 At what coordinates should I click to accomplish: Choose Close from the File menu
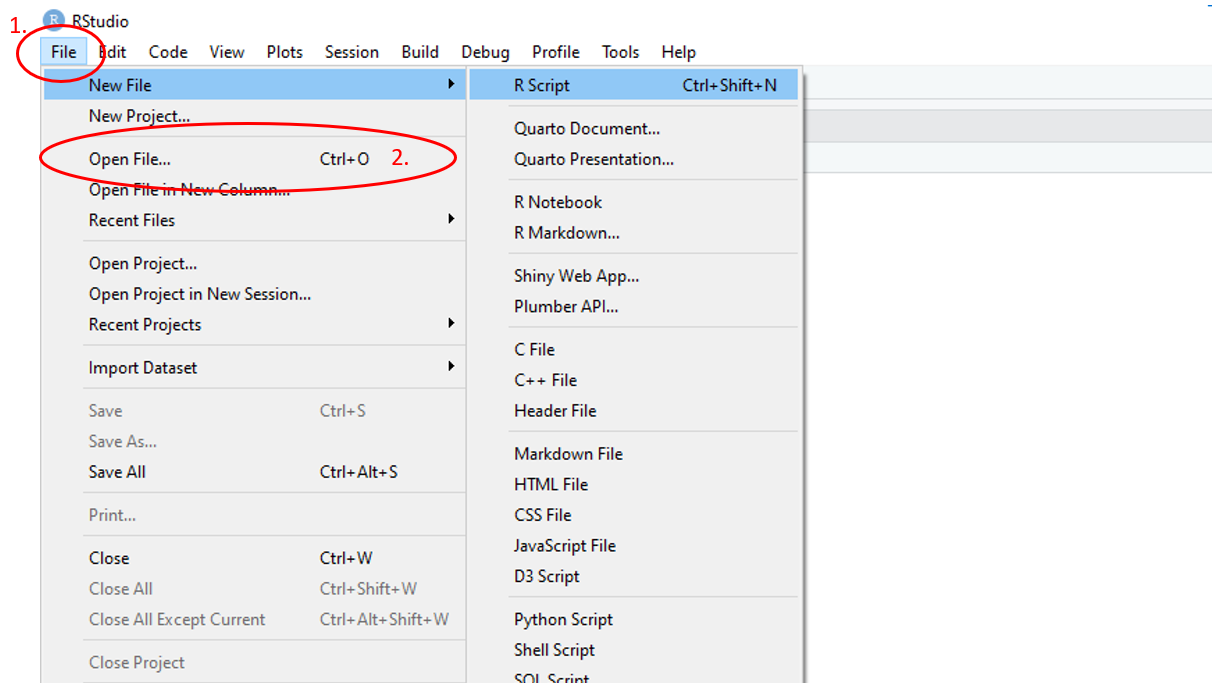[254, 558]
